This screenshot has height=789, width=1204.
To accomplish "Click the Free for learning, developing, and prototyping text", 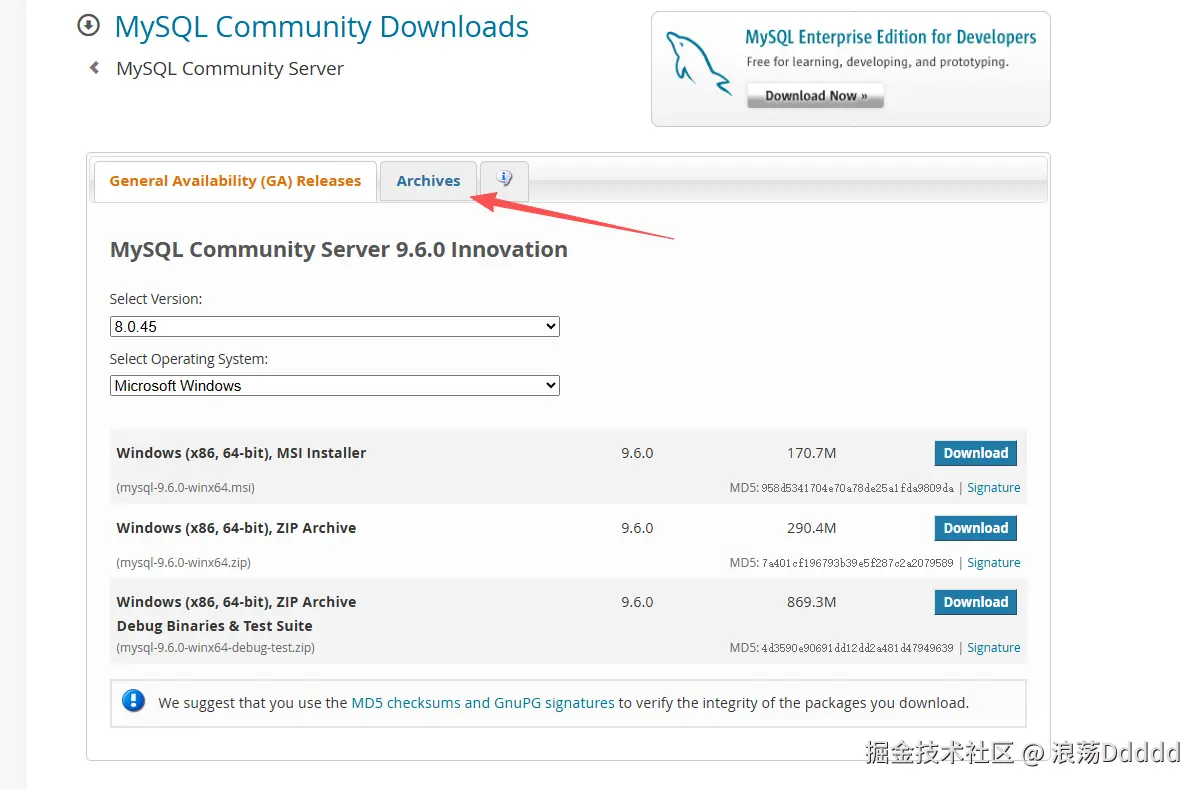I will click(877, 62).
